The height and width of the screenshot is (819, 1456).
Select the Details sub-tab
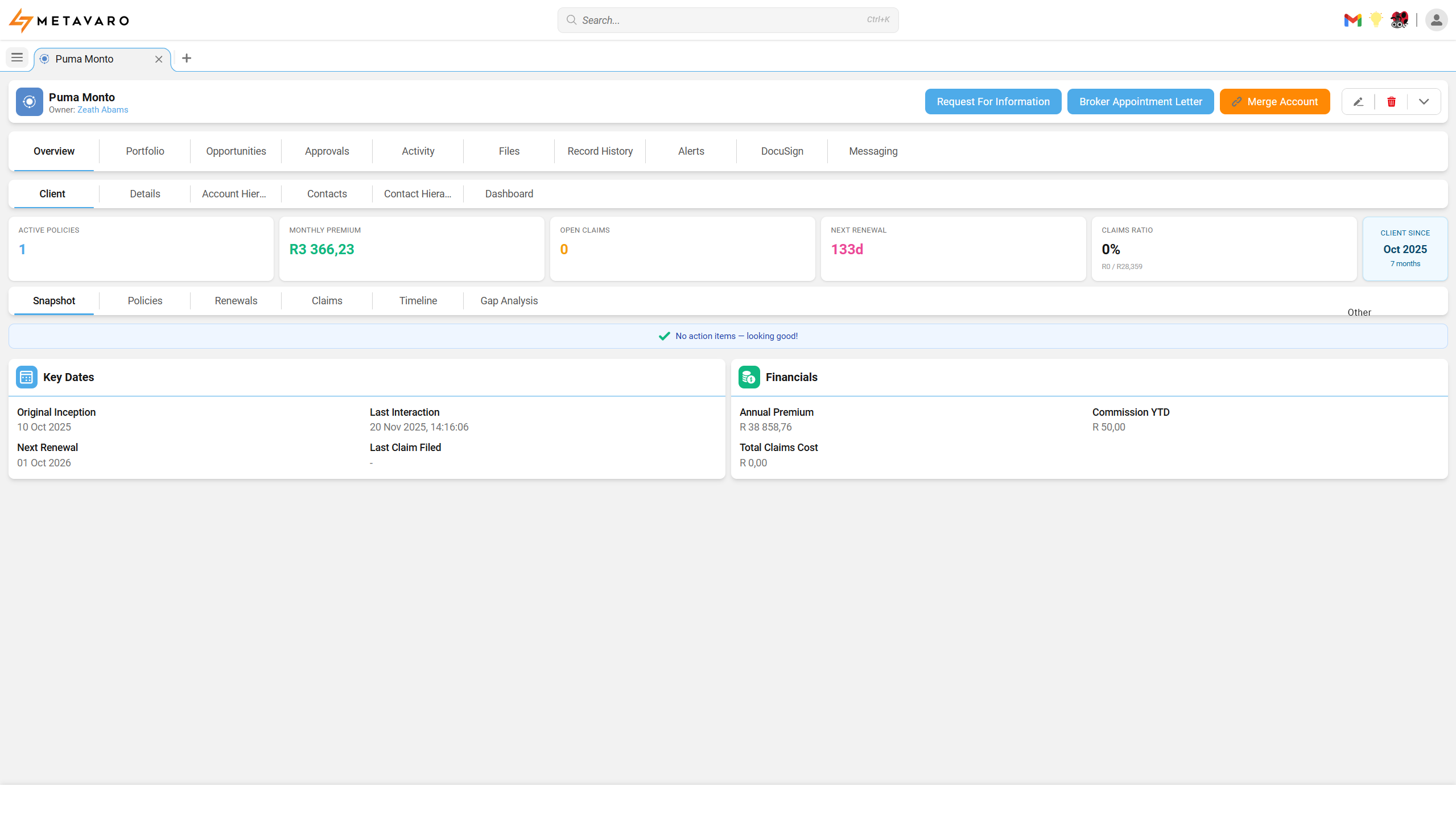tap(145, 194)
